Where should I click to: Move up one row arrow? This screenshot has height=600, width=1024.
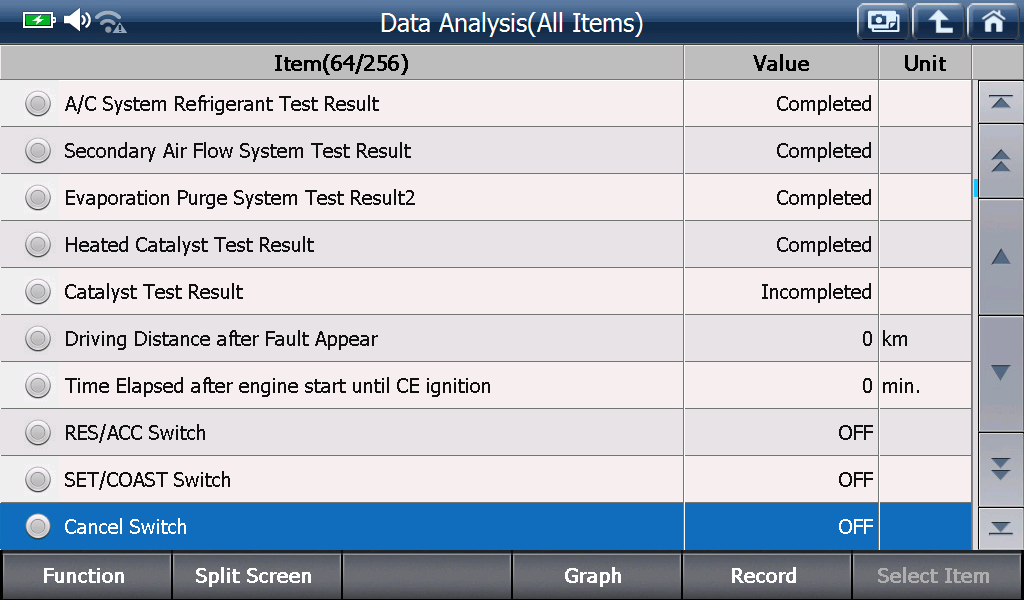click(x=1000, y=257)
